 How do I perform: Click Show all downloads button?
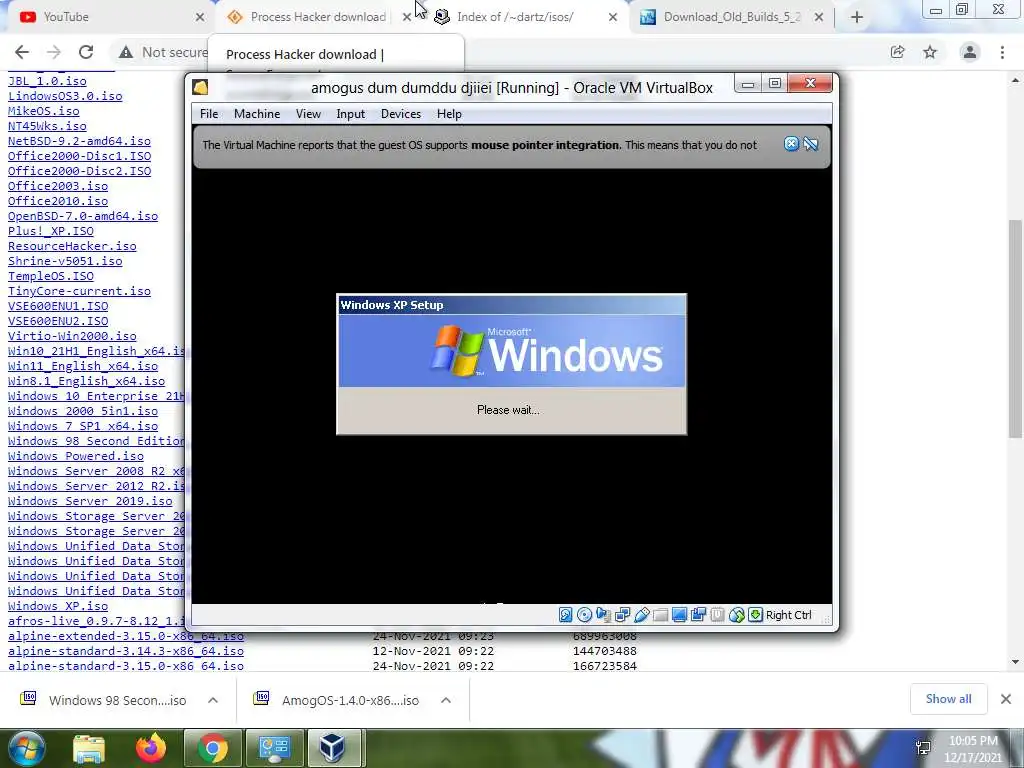(948, 699)
